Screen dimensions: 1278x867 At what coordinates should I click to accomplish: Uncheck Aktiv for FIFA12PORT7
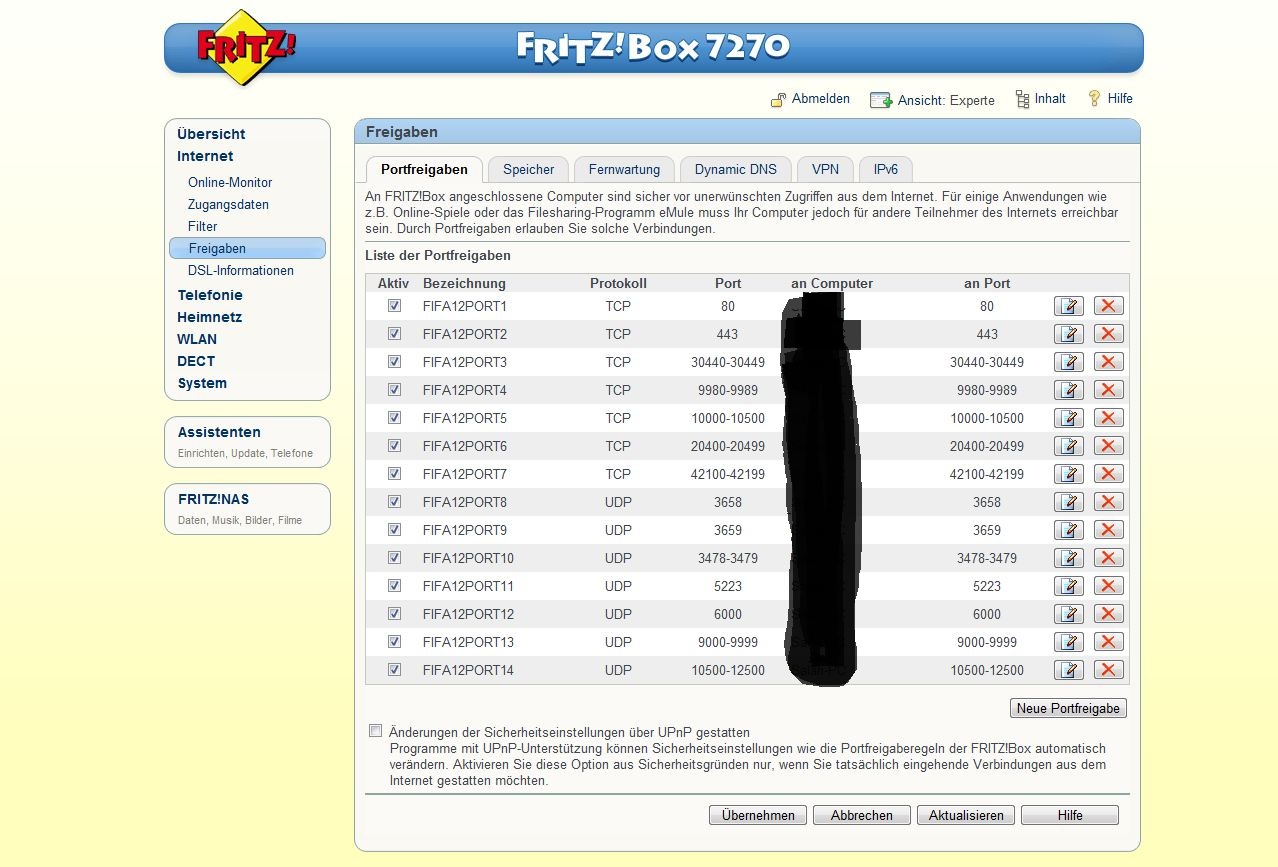(x=394, y=474)
